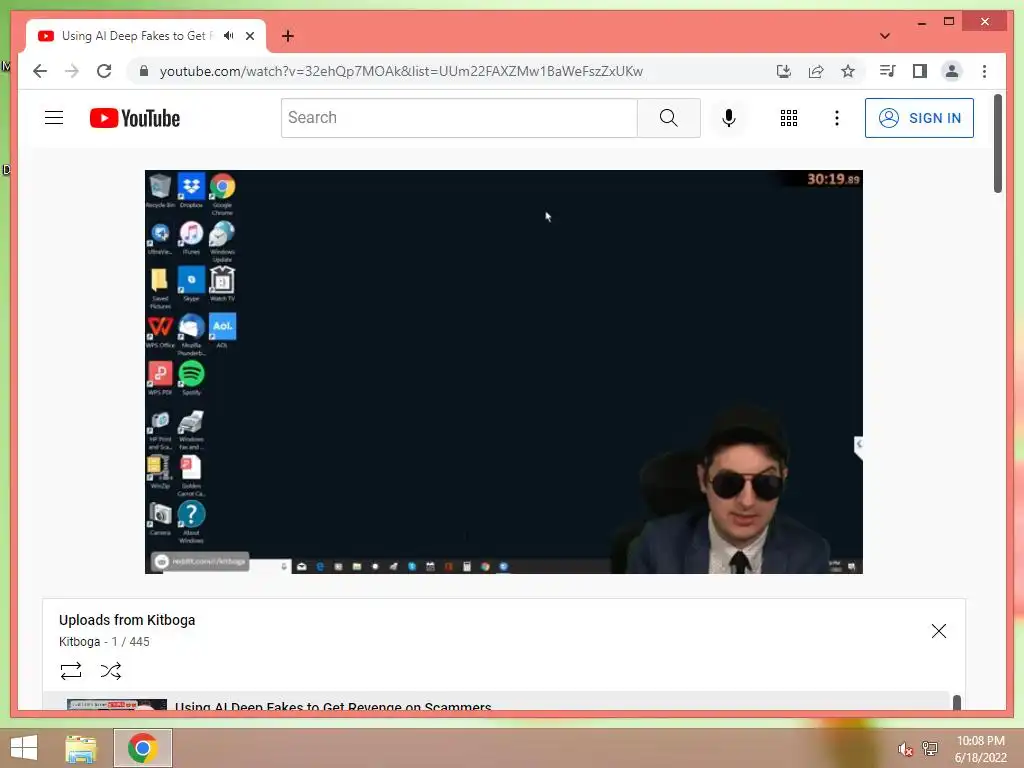The image size is (1024, 768).
Task: Open YouTube hamburger guide menu
Action: tap(54, 118)
